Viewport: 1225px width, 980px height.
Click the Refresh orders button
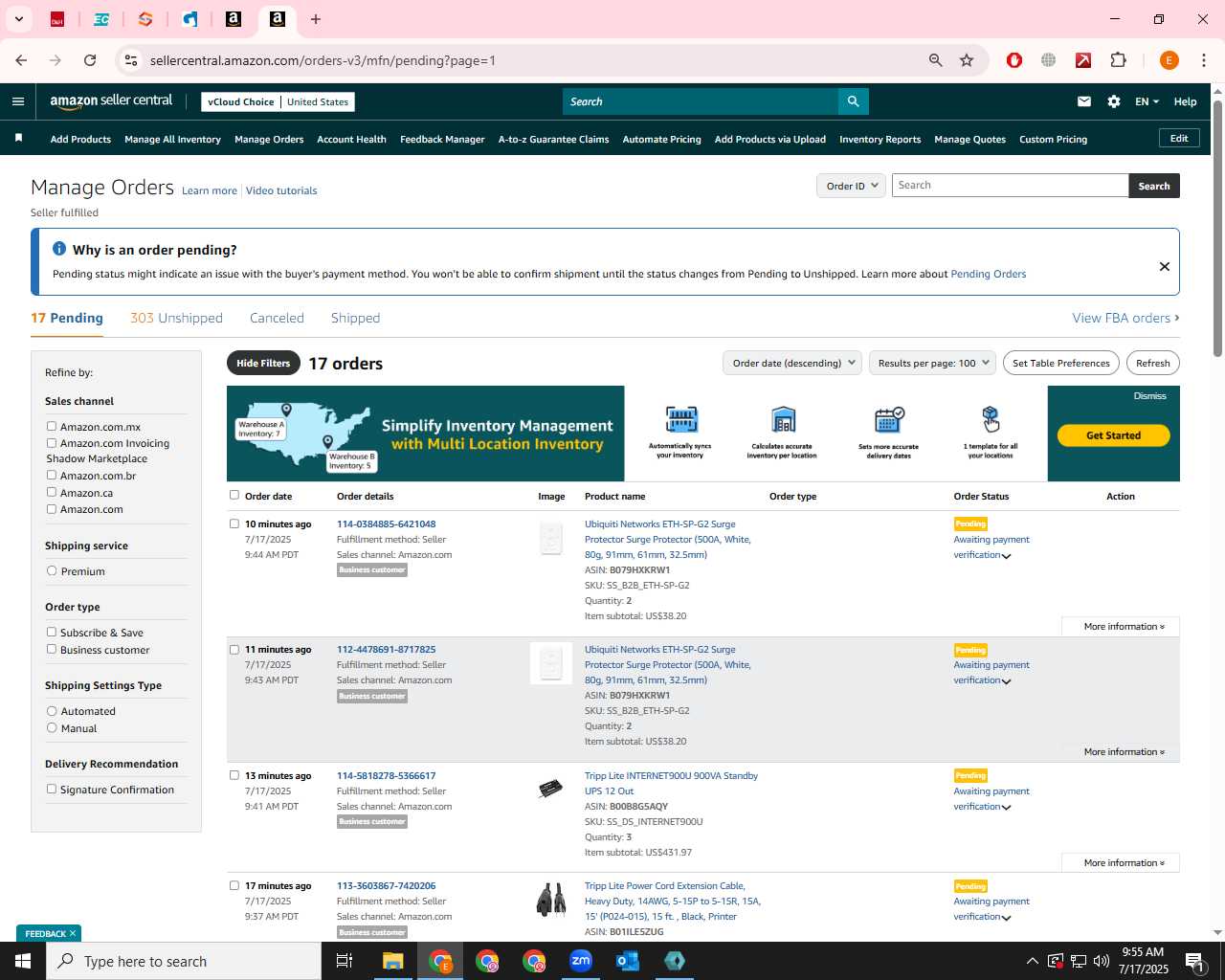pos(1153,363)
